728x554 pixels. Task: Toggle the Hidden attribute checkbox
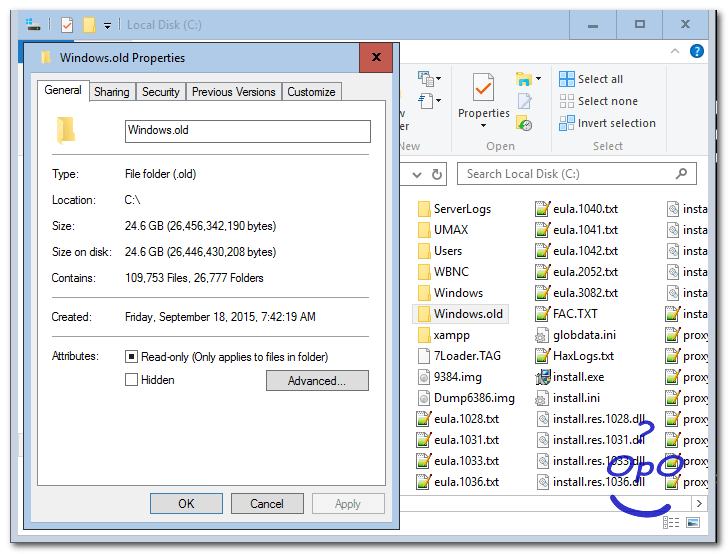tap(131, 380)
